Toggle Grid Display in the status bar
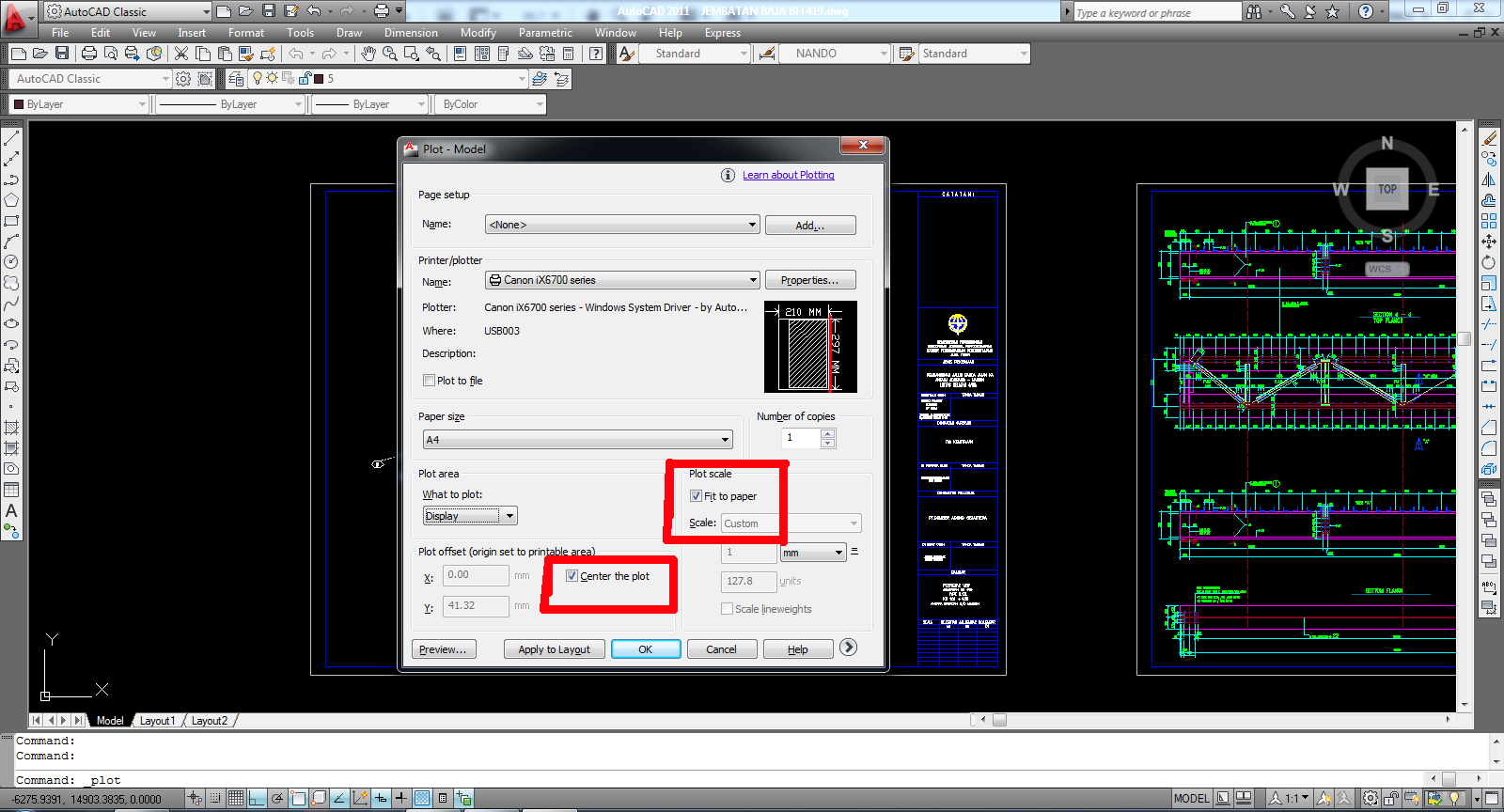 (236, 799)
